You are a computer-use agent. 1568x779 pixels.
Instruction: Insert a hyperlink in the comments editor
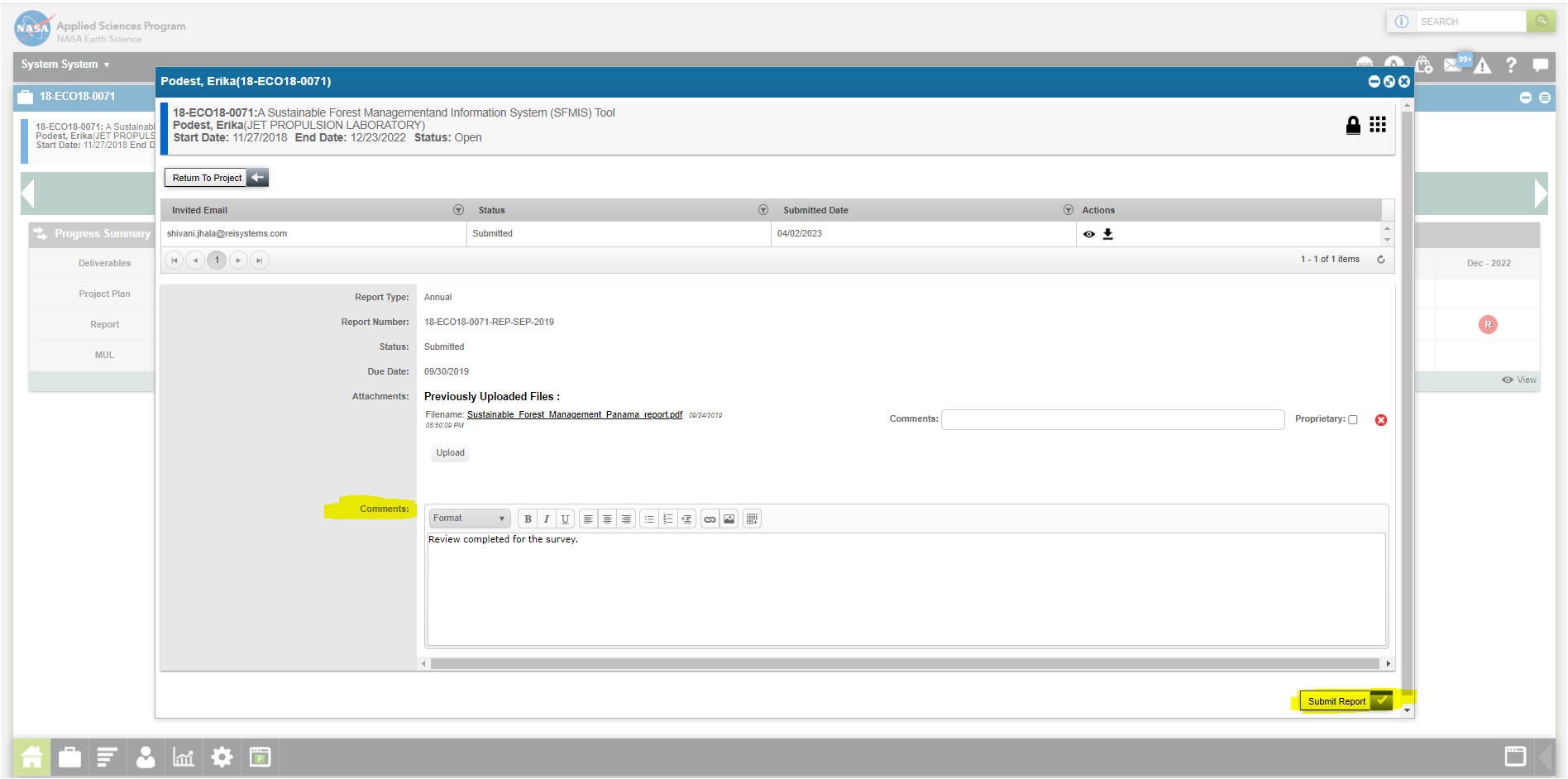coord(710,519)
